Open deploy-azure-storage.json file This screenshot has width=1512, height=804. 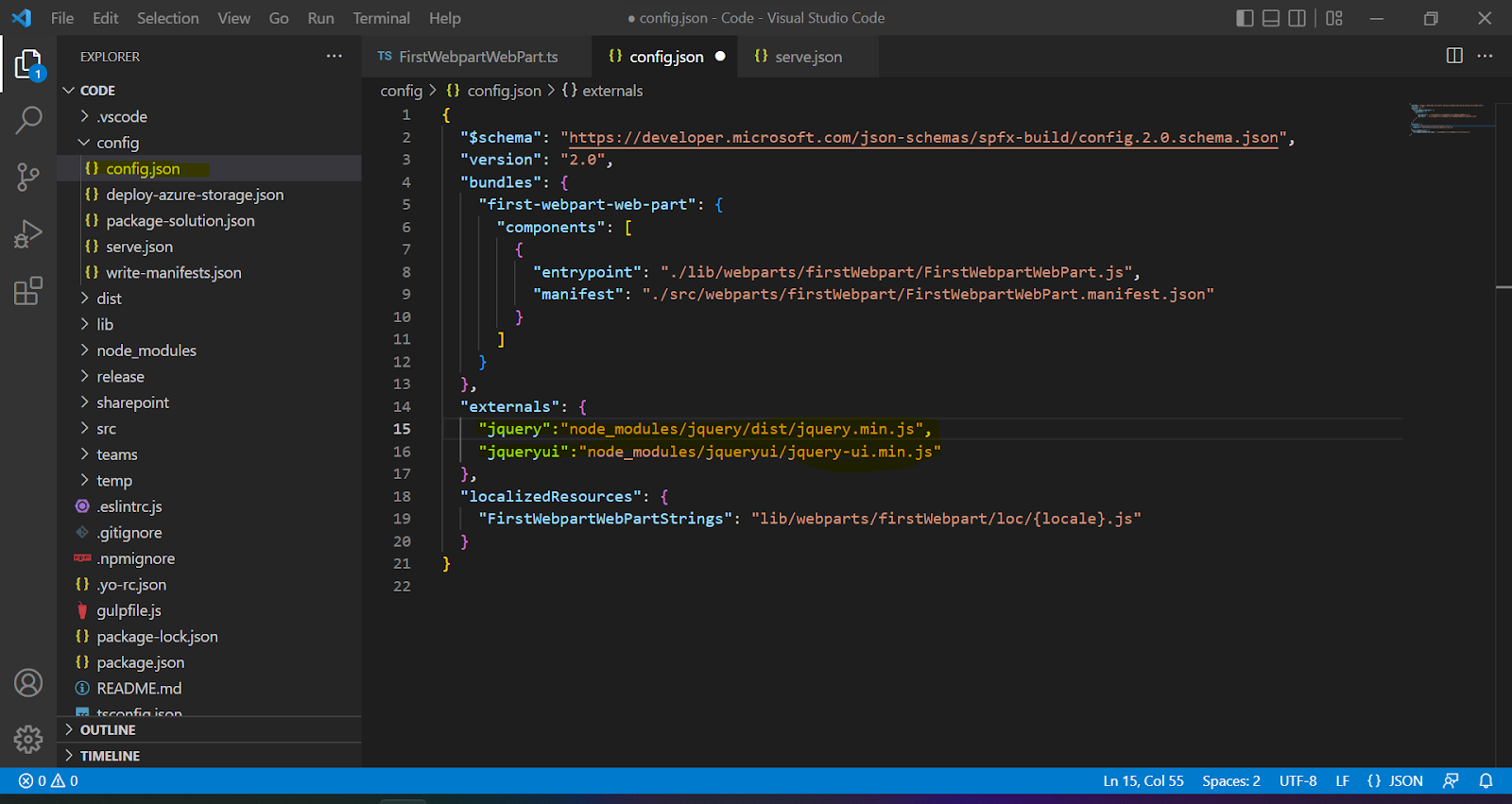(209, 195)
